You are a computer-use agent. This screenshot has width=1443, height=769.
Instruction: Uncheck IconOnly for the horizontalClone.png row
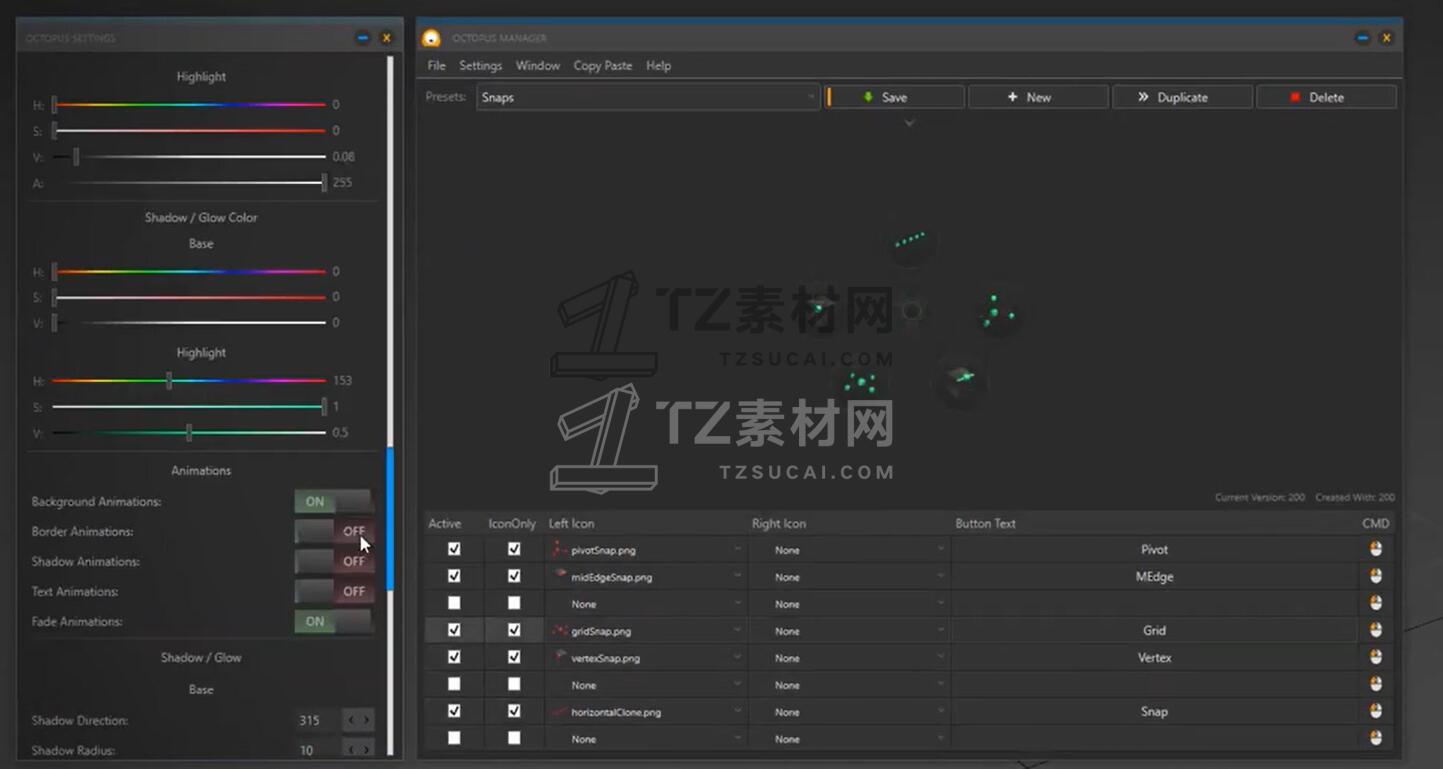point(514,711)
